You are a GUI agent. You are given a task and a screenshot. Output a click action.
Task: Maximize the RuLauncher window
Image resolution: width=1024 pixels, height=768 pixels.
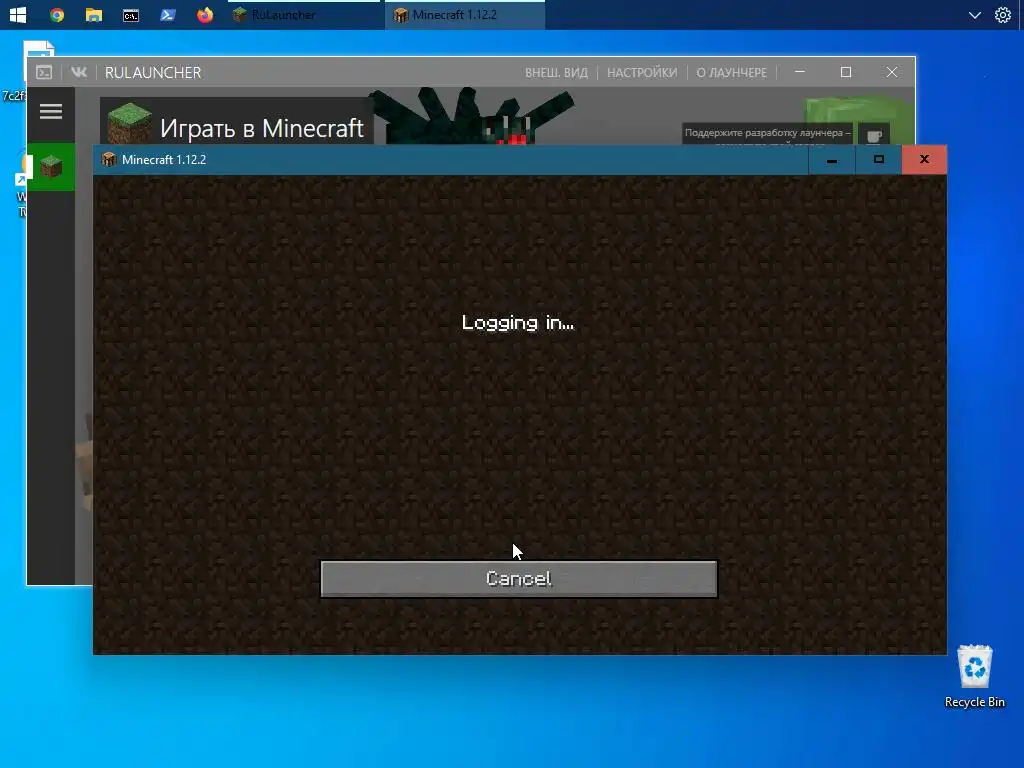click(846, 72)
